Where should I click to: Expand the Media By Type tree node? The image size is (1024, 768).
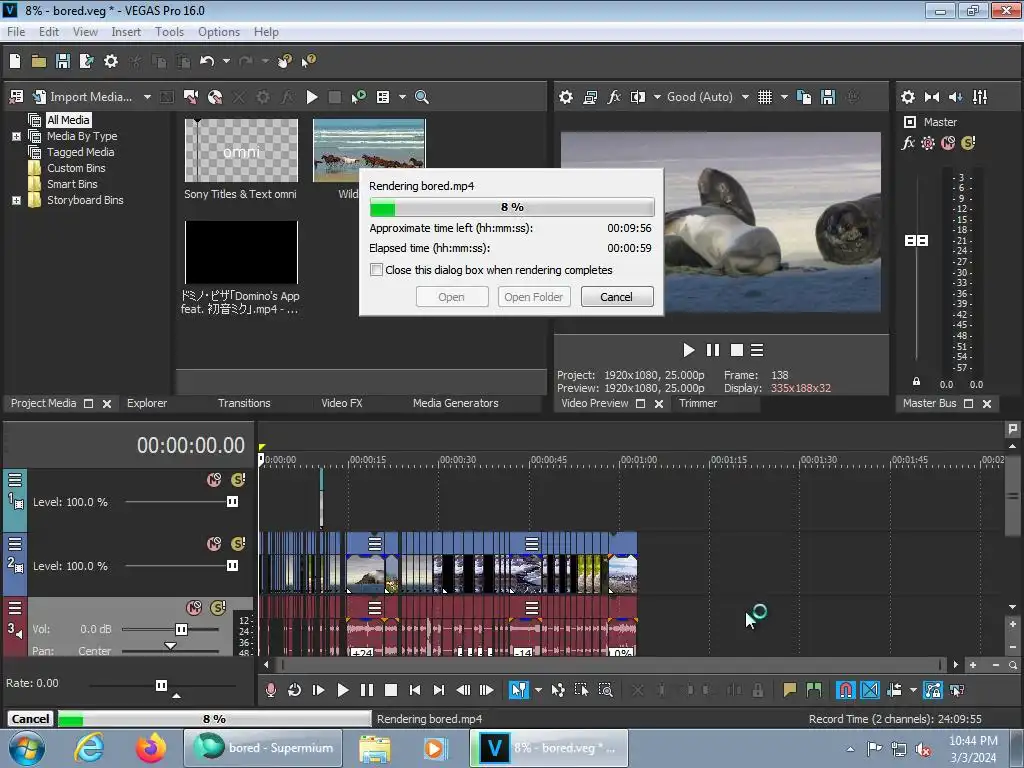(x=16, y=136)
